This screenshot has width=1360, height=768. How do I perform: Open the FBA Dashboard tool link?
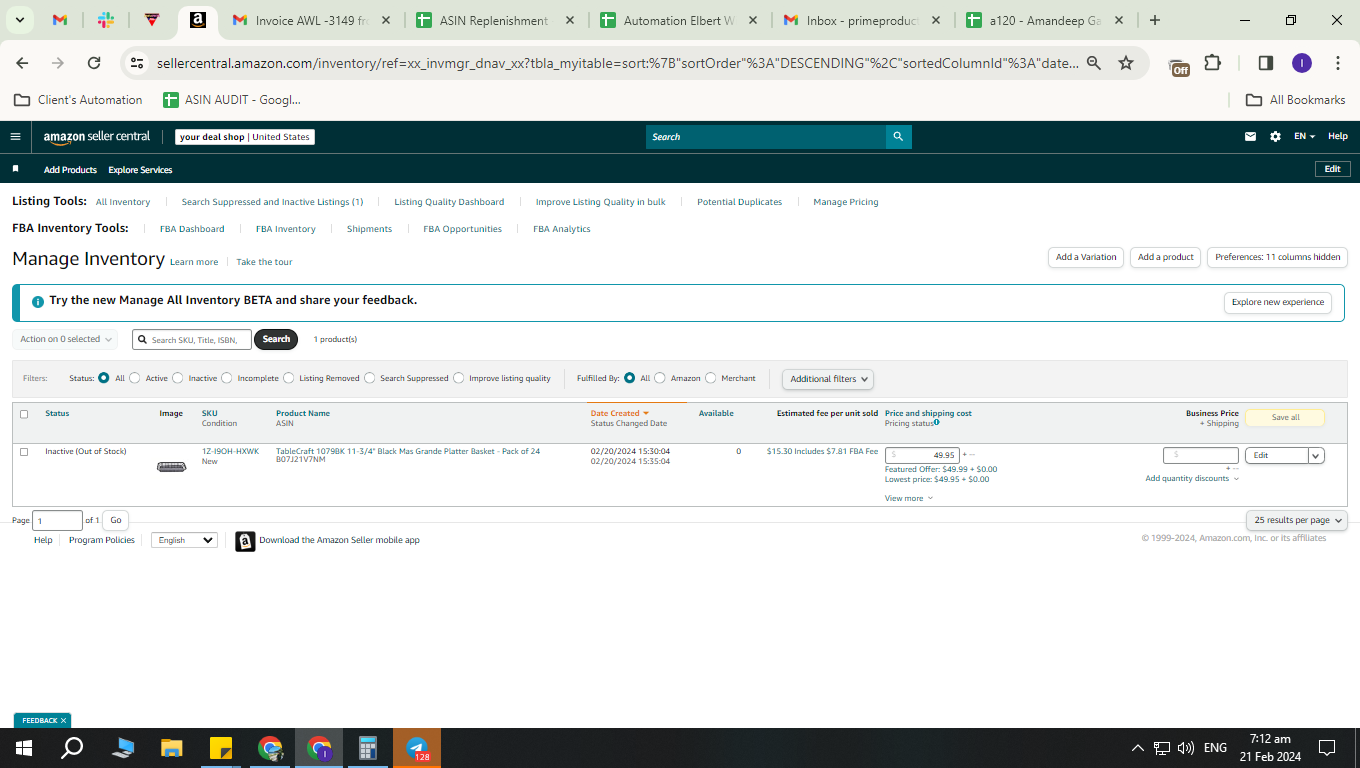pos(192,229)
